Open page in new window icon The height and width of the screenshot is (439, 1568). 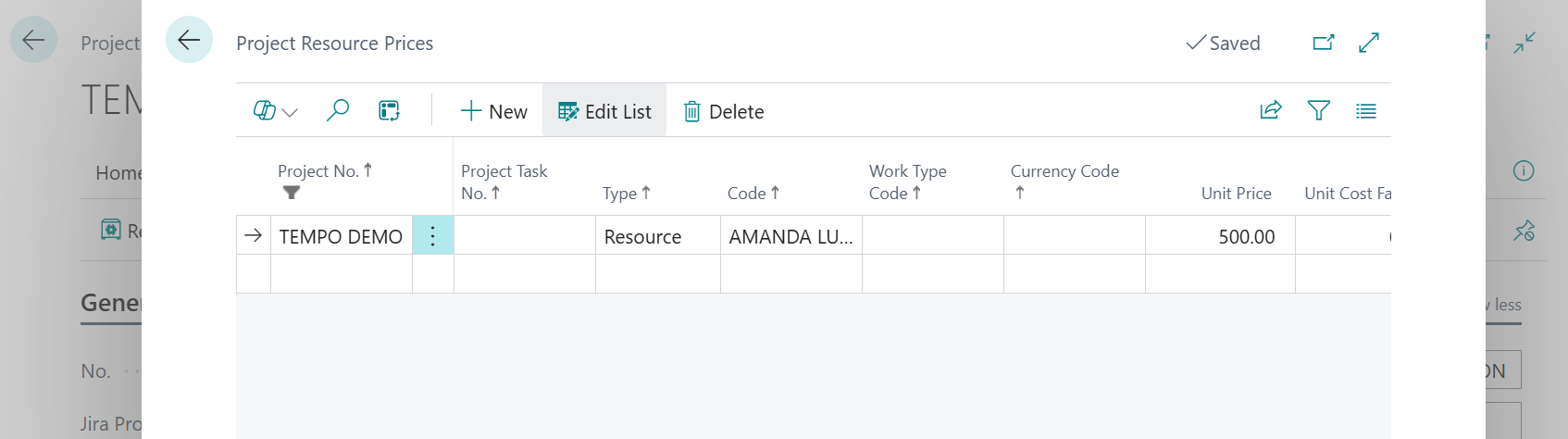click(x=1324, y=43)
